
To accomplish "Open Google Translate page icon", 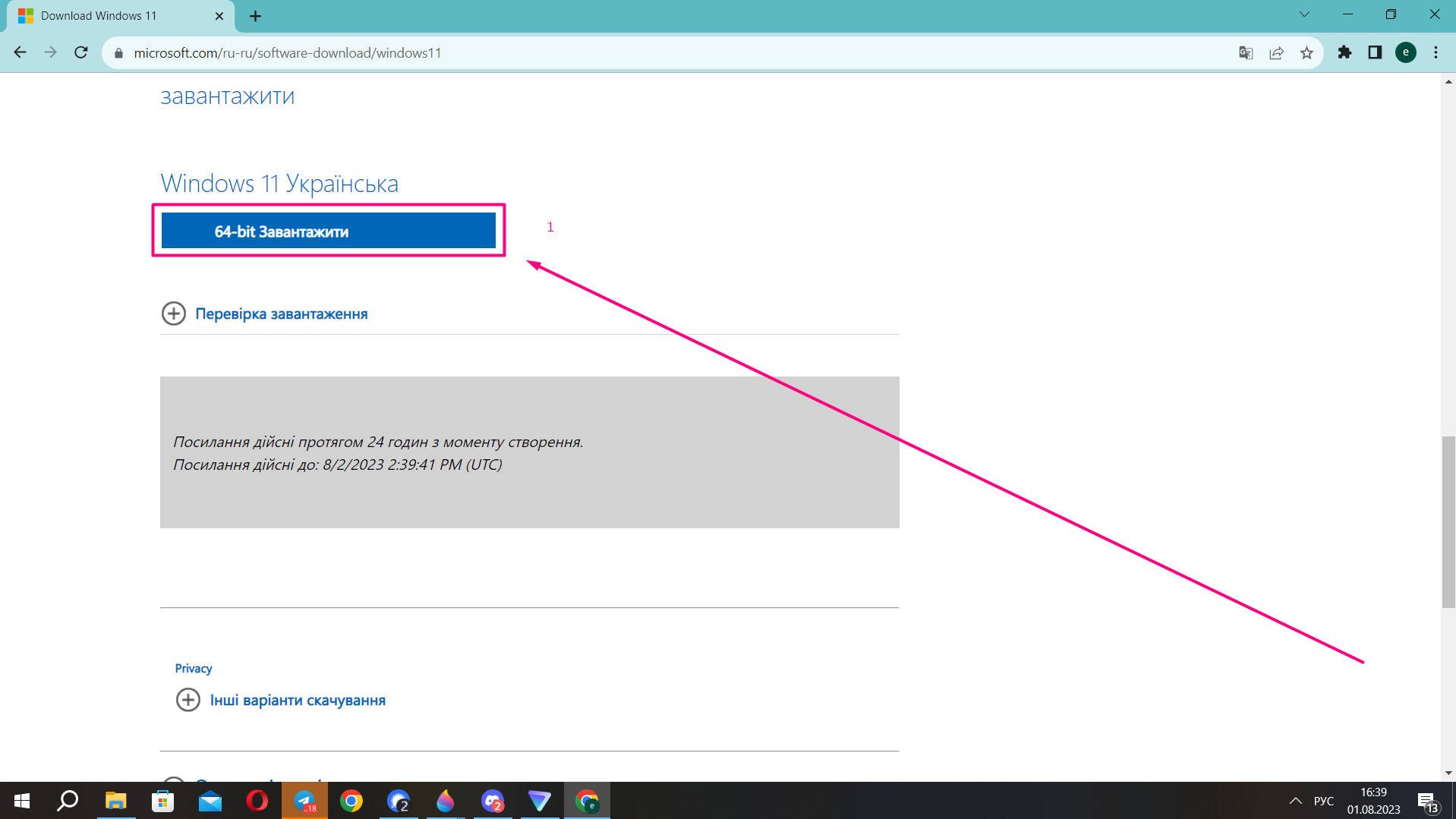I will tap(1246, 53).
